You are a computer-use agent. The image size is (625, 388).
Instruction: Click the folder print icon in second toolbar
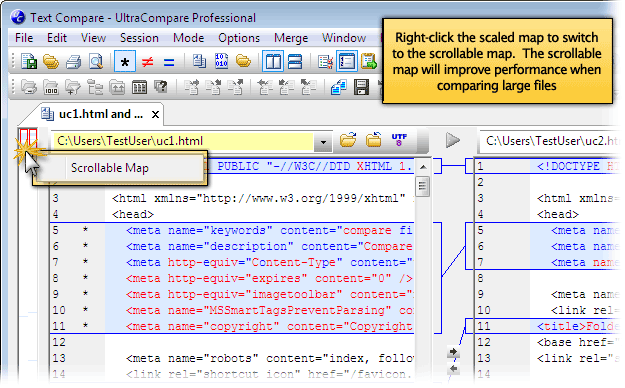[29, 87]
